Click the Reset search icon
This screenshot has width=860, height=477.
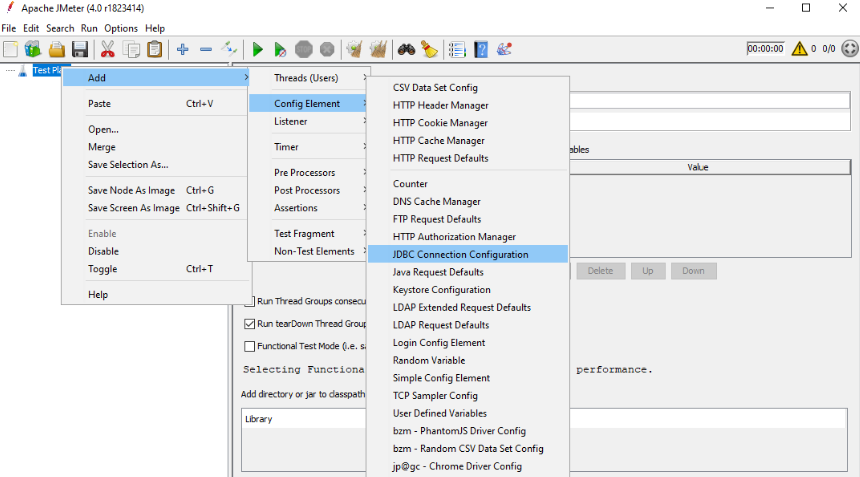429,49
